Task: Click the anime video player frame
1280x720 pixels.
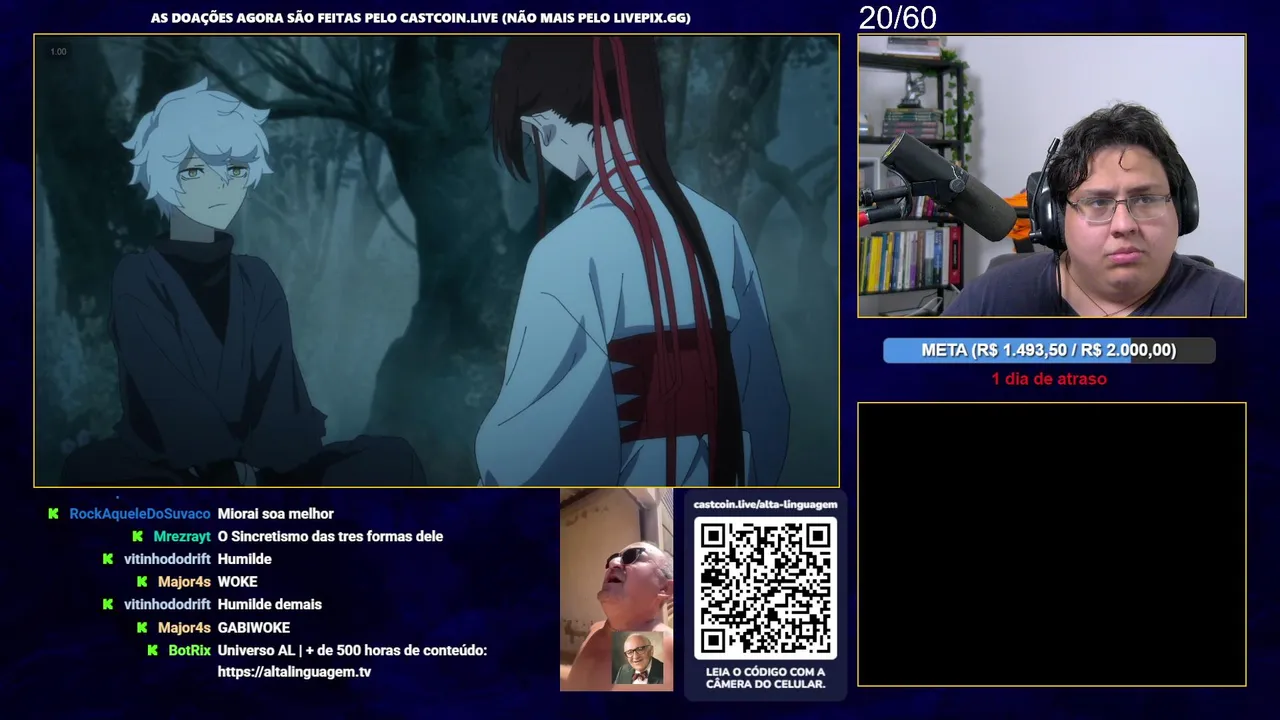Action: click(436, 261)
